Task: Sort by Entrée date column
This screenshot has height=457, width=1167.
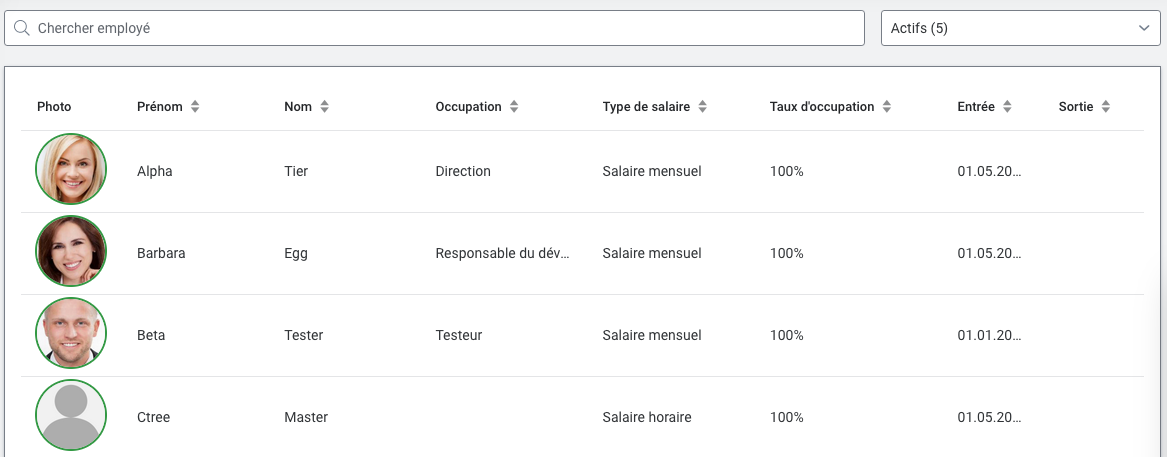Action: (1007, 107)
